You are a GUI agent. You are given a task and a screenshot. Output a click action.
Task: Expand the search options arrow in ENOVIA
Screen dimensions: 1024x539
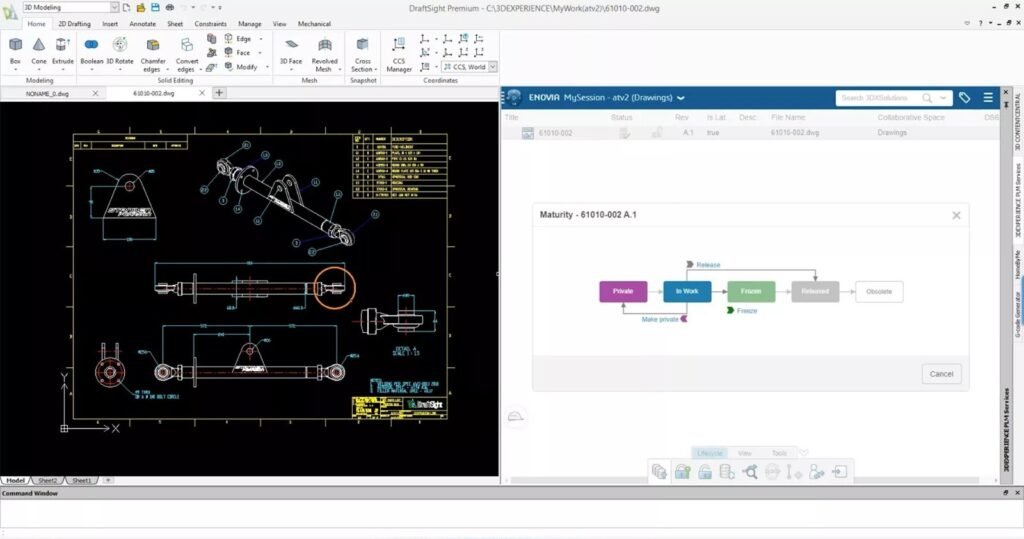[943, 98]
